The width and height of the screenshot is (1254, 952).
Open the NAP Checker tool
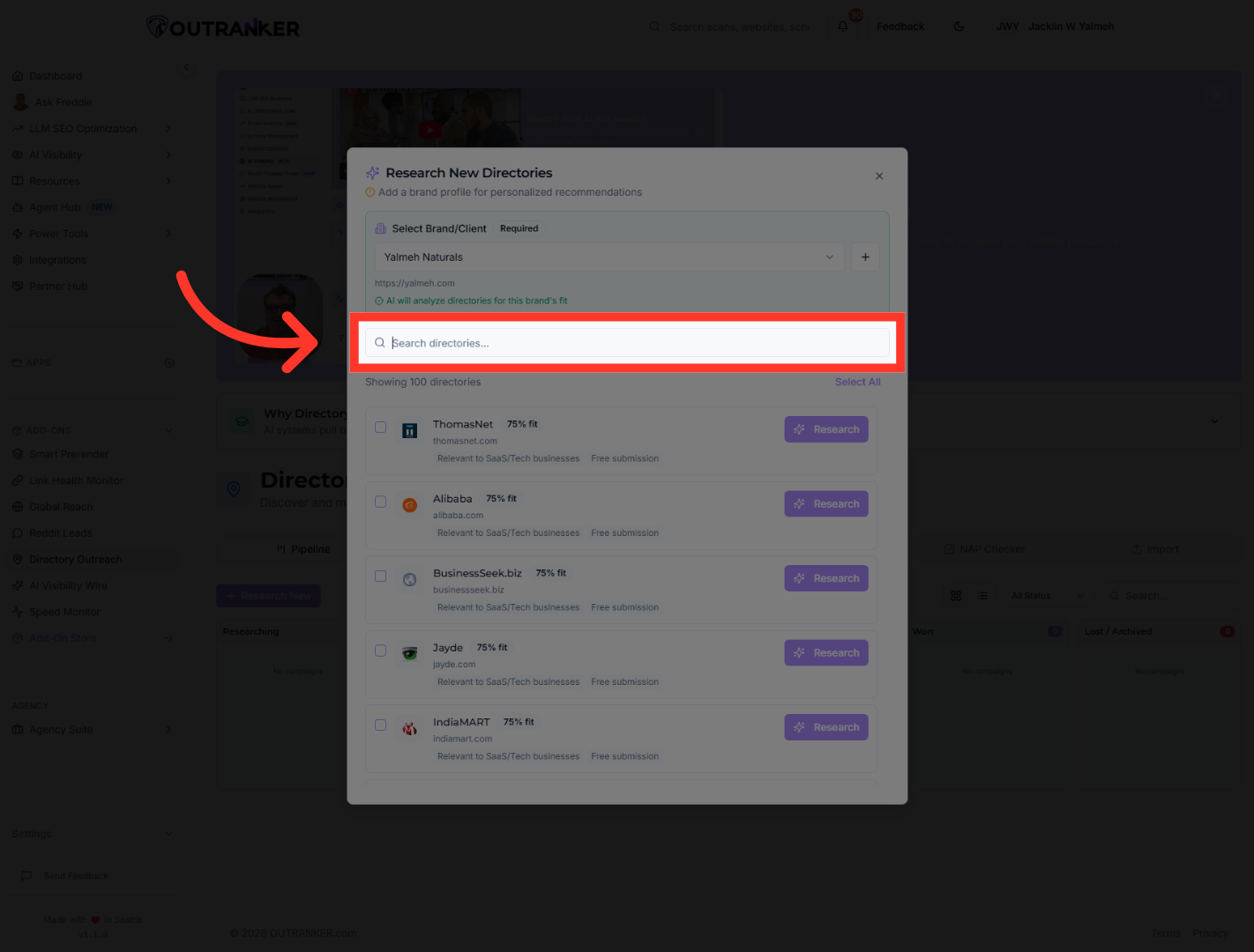(985, 548)
